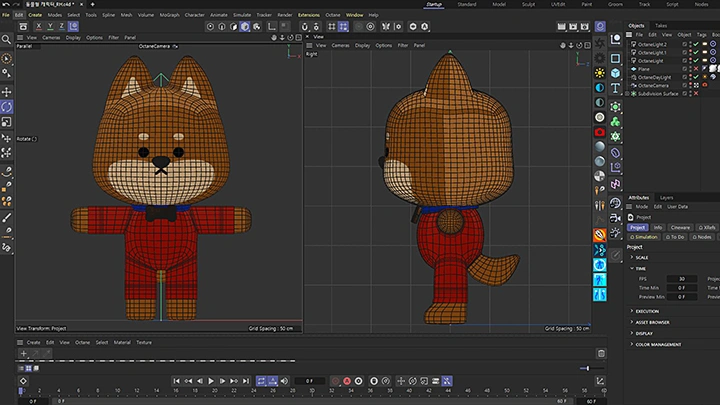This screenshot has width=720, height=405.
Task: Collapse the TIME section
Action: tap(632, 269)
